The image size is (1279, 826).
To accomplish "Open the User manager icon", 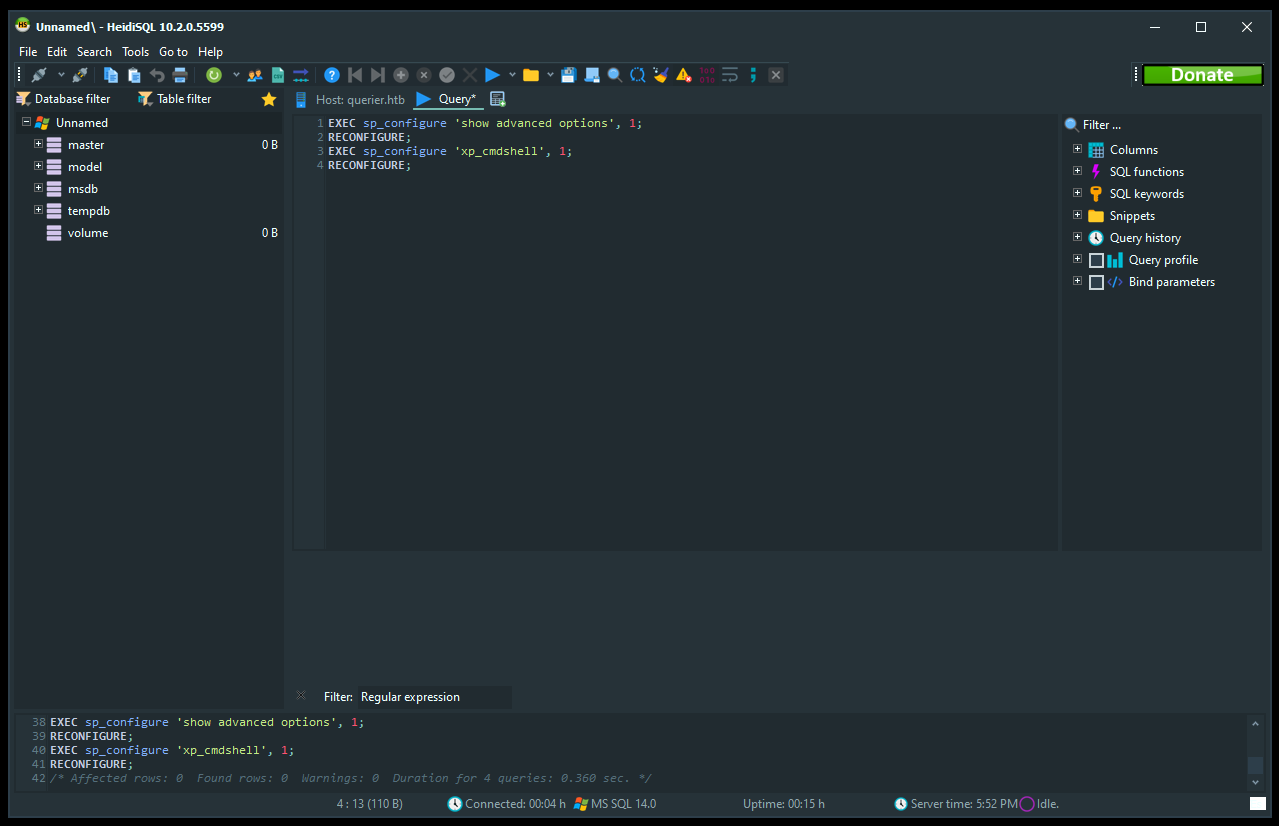I will [255, 75].
